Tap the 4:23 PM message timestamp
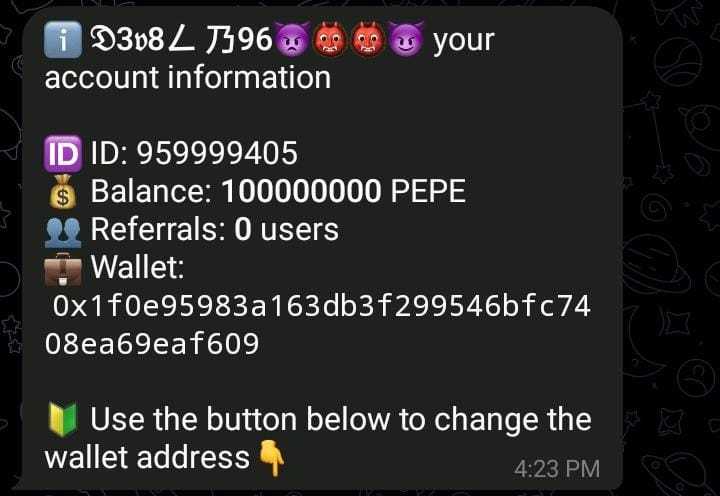Image resolution: width=720 pixels, height=496 pixels. coord(557,469)
